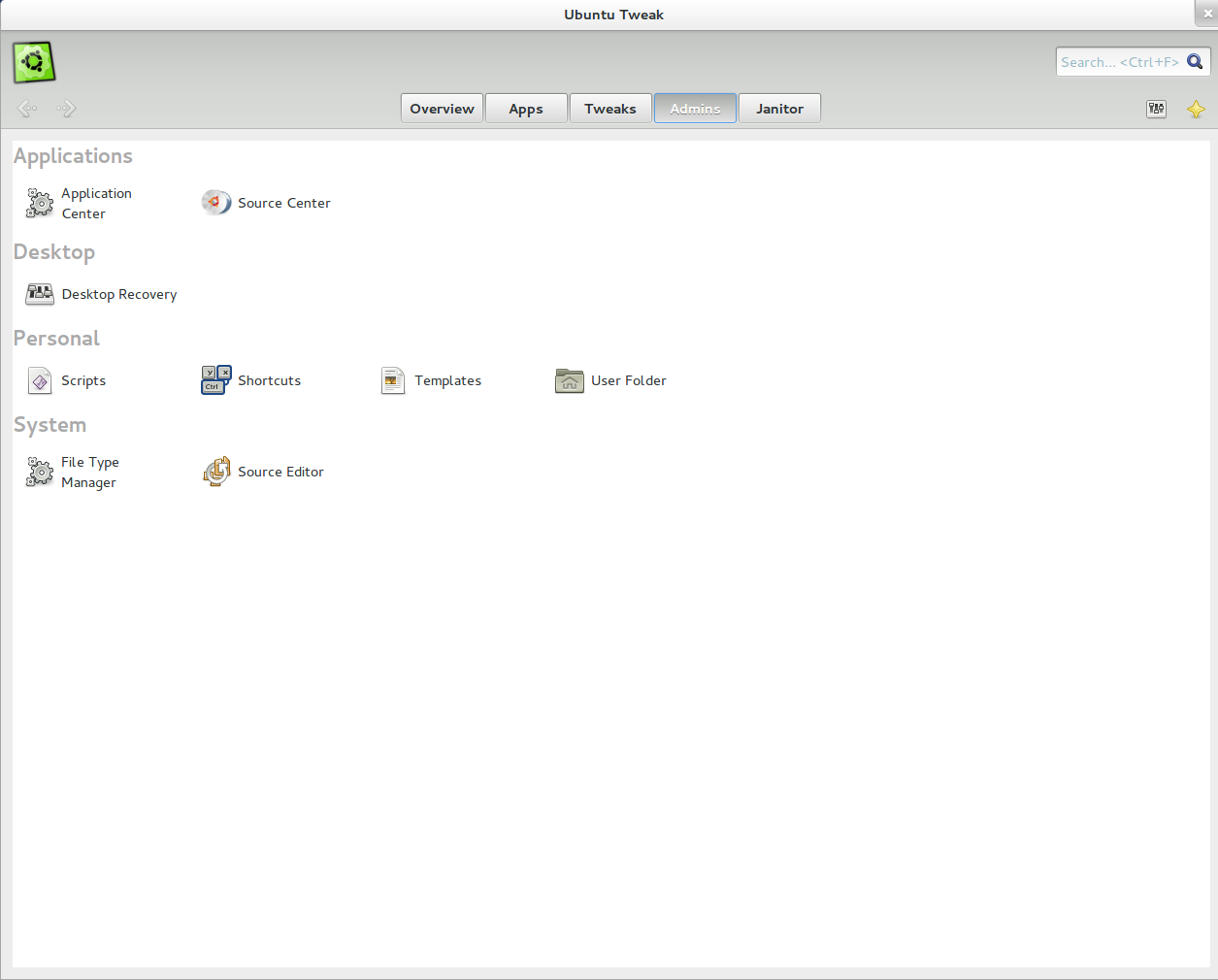Switch to the Apps tab

click(526, 109)
